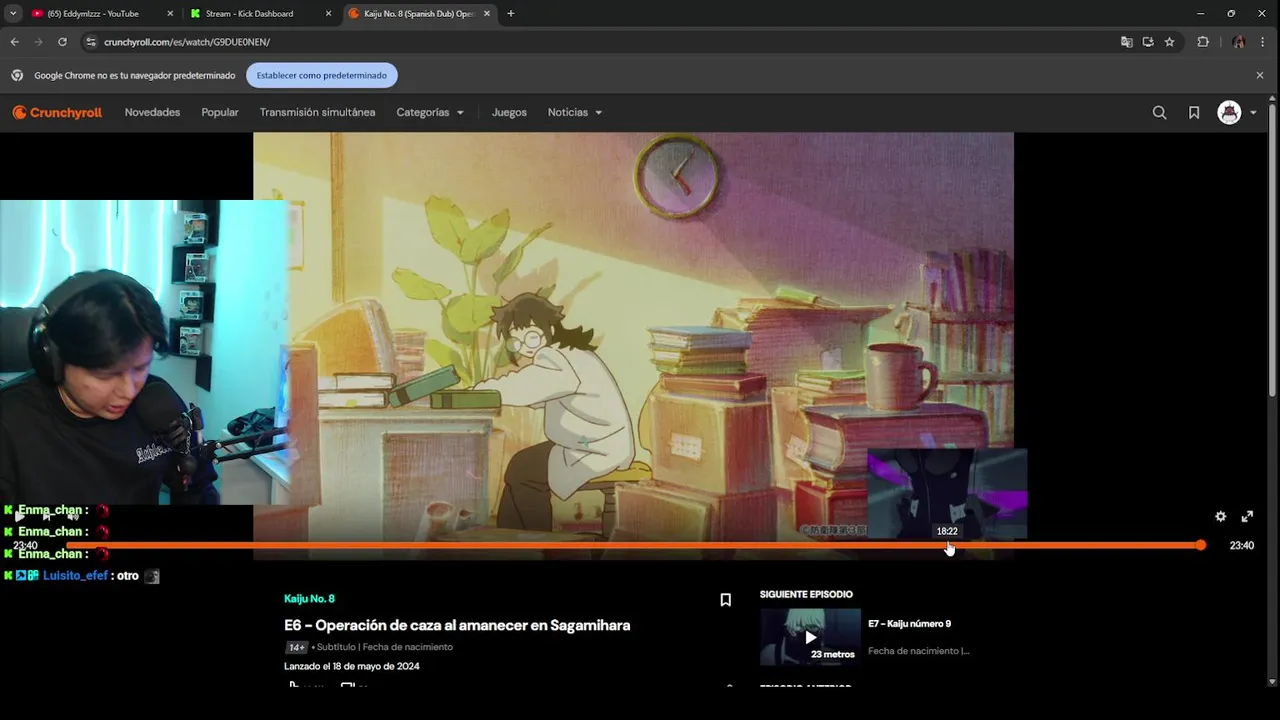1280x720 pixels.
Task: Click the install app icon in address bar
Action: (x=1148, y=42)
